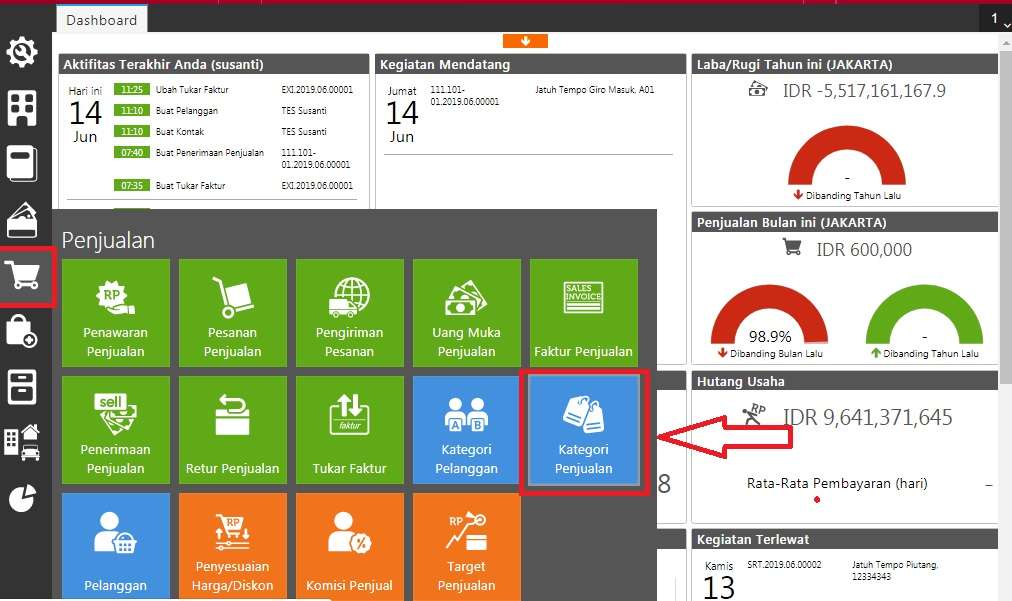Image resolution: width=1012 pixels, height=601 pixels.
Task: Open the reports pie chart icon
Action: [22, 498]
